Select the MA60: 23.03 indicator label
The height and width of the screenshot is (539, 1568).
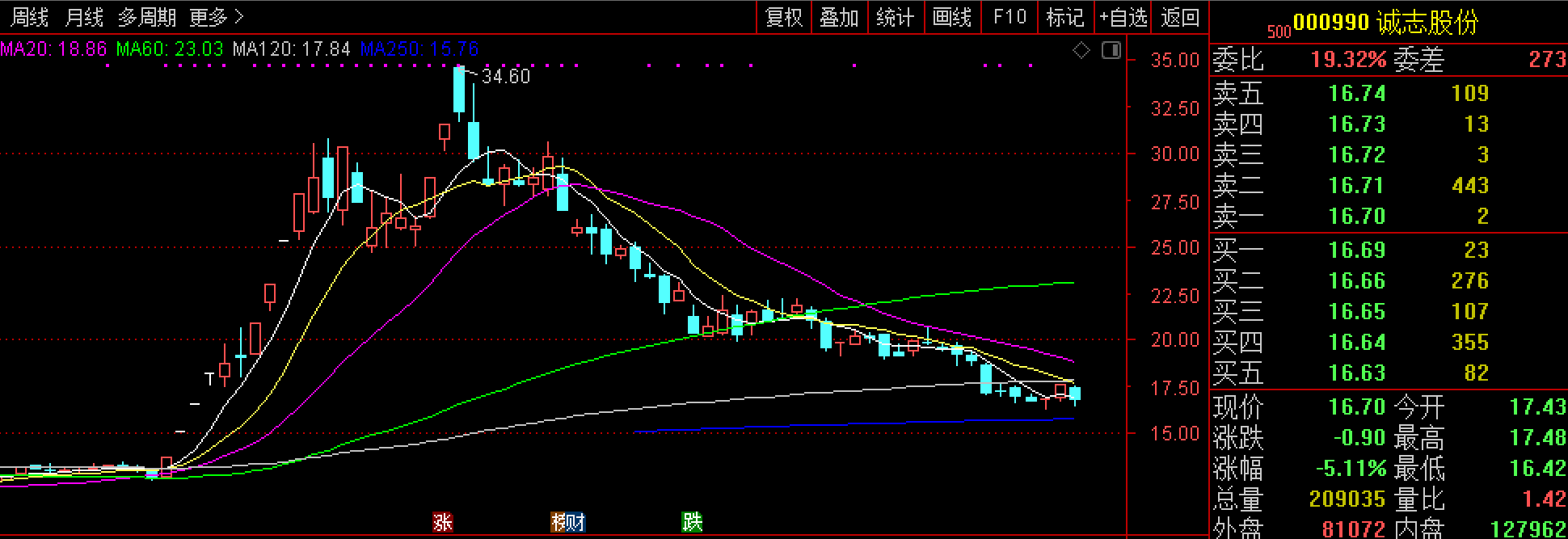[170, 49]
